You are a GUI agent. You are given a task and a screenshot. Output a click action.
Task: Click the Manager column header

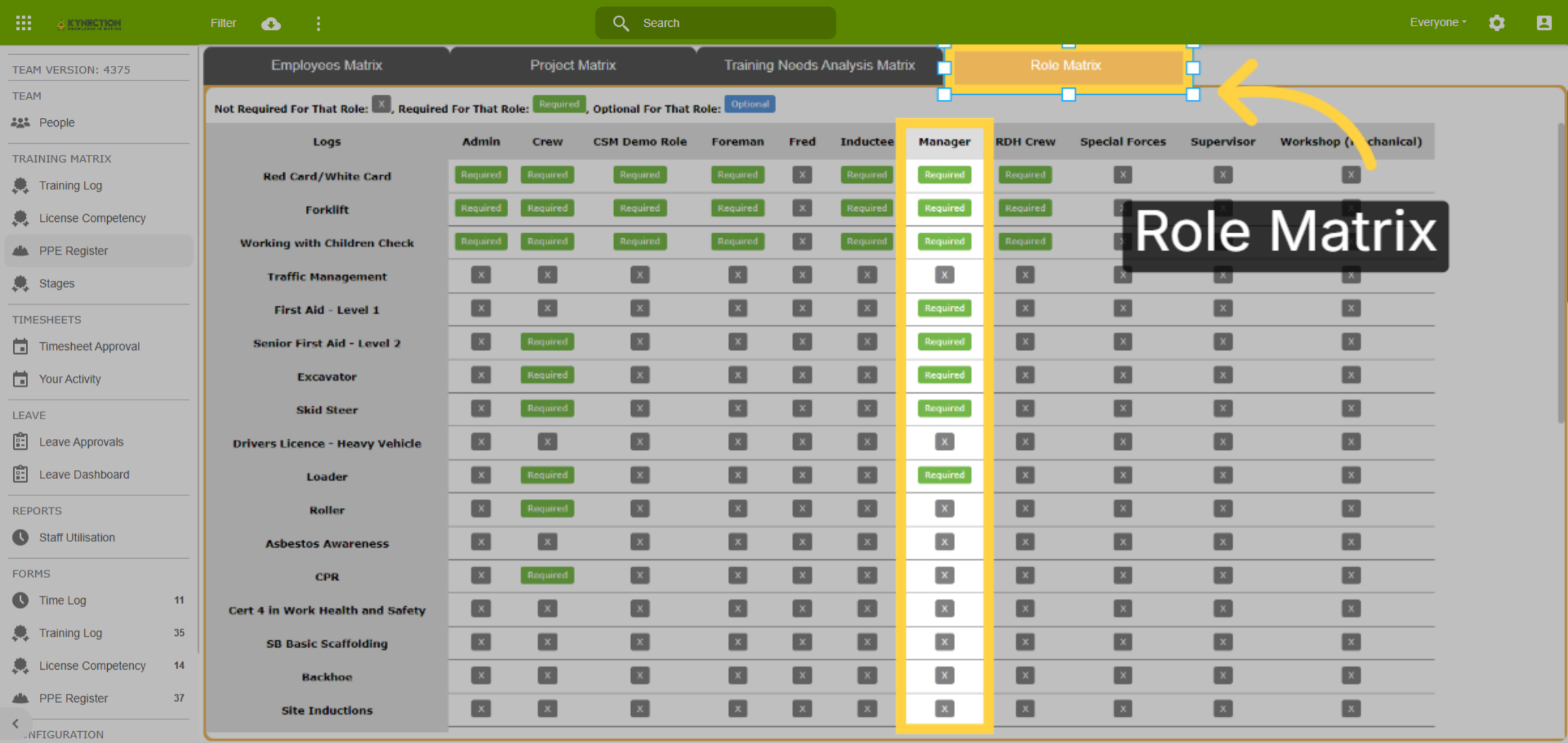(944, 142)
